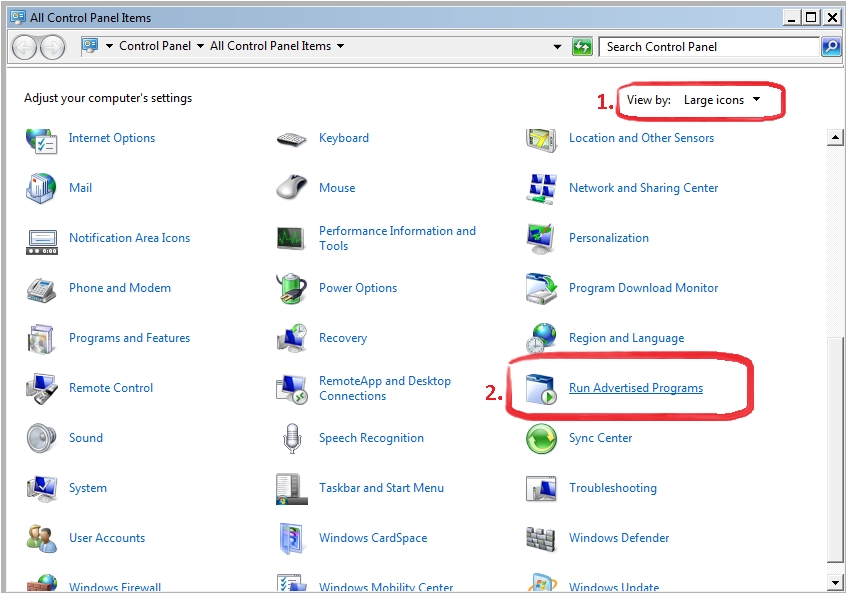
Task: Open the RemoteApp and Desktop Connections icon
Action: click(291, 388)
